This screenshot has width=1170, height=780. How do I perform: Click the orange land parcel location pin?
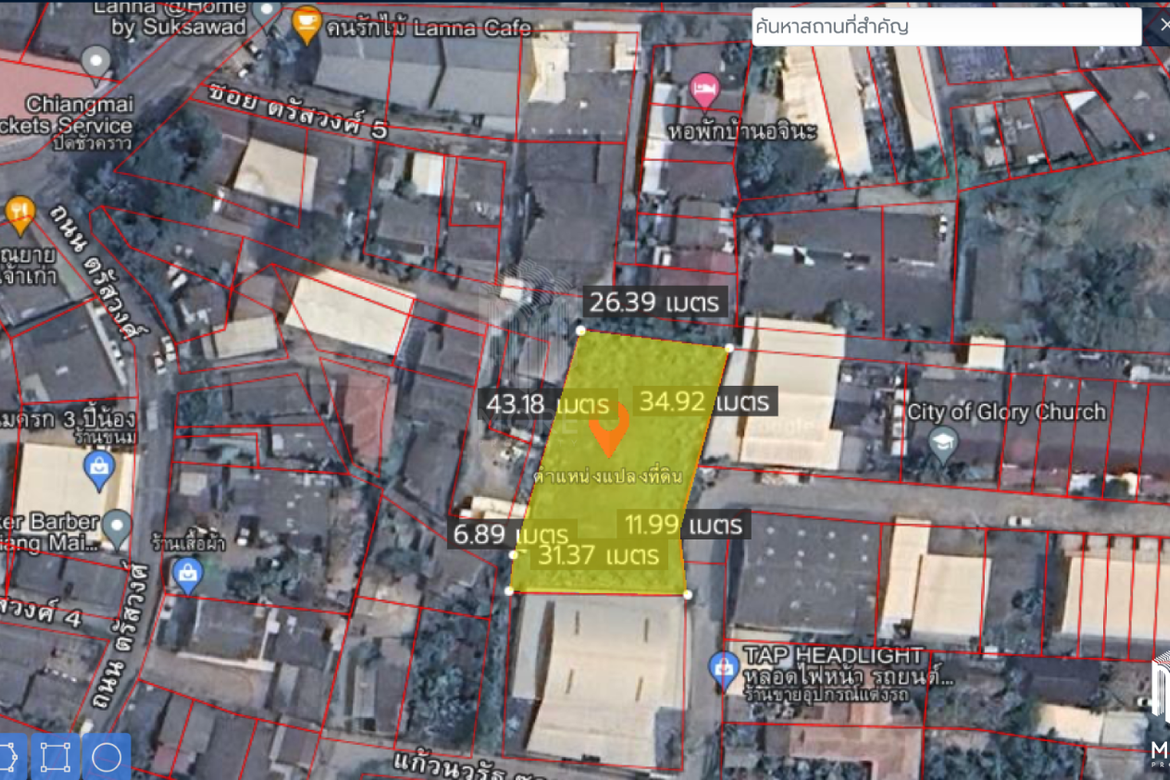tap(608, 430)
